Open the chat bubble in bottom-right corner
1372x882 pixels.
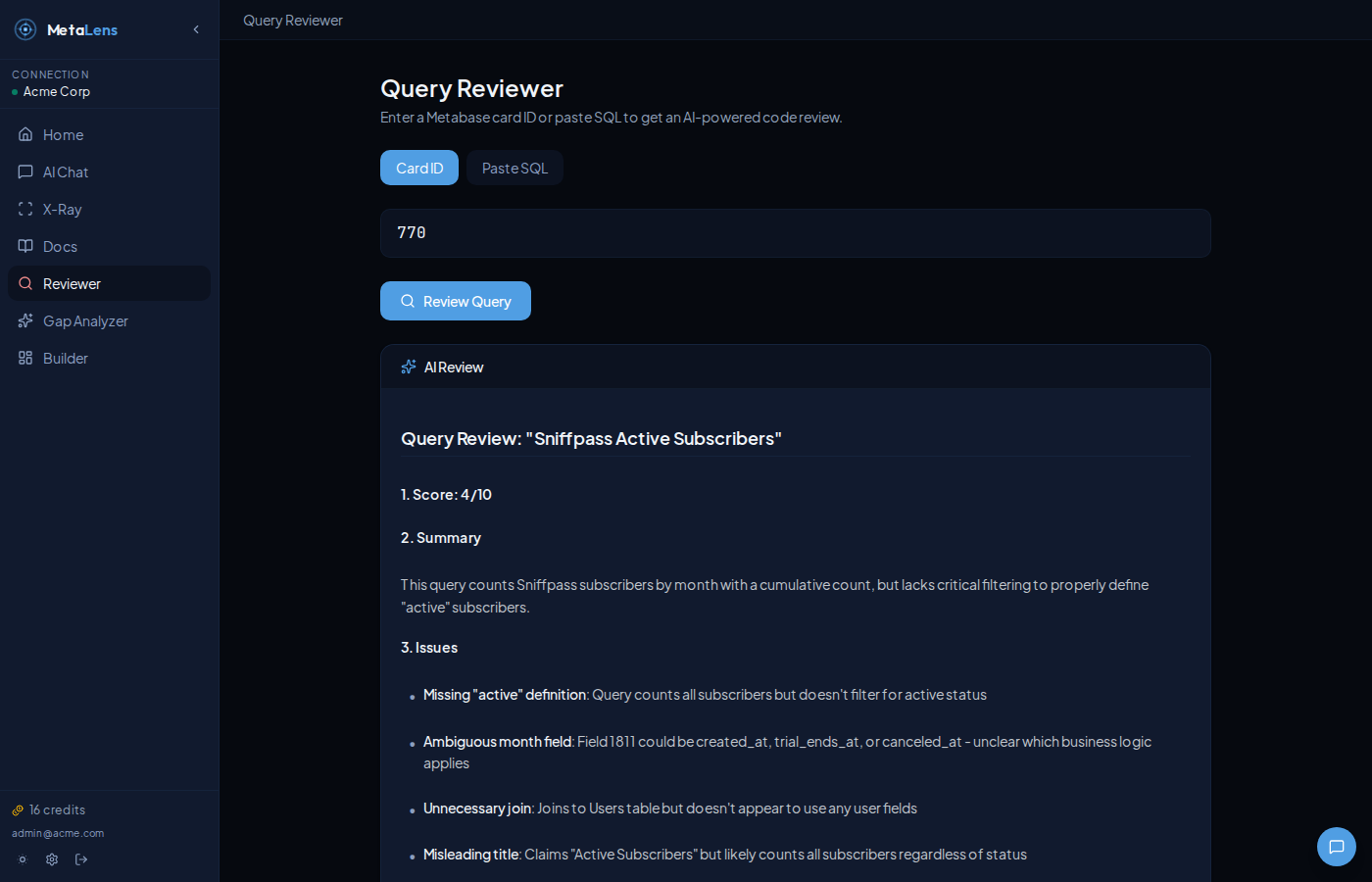1336,846
